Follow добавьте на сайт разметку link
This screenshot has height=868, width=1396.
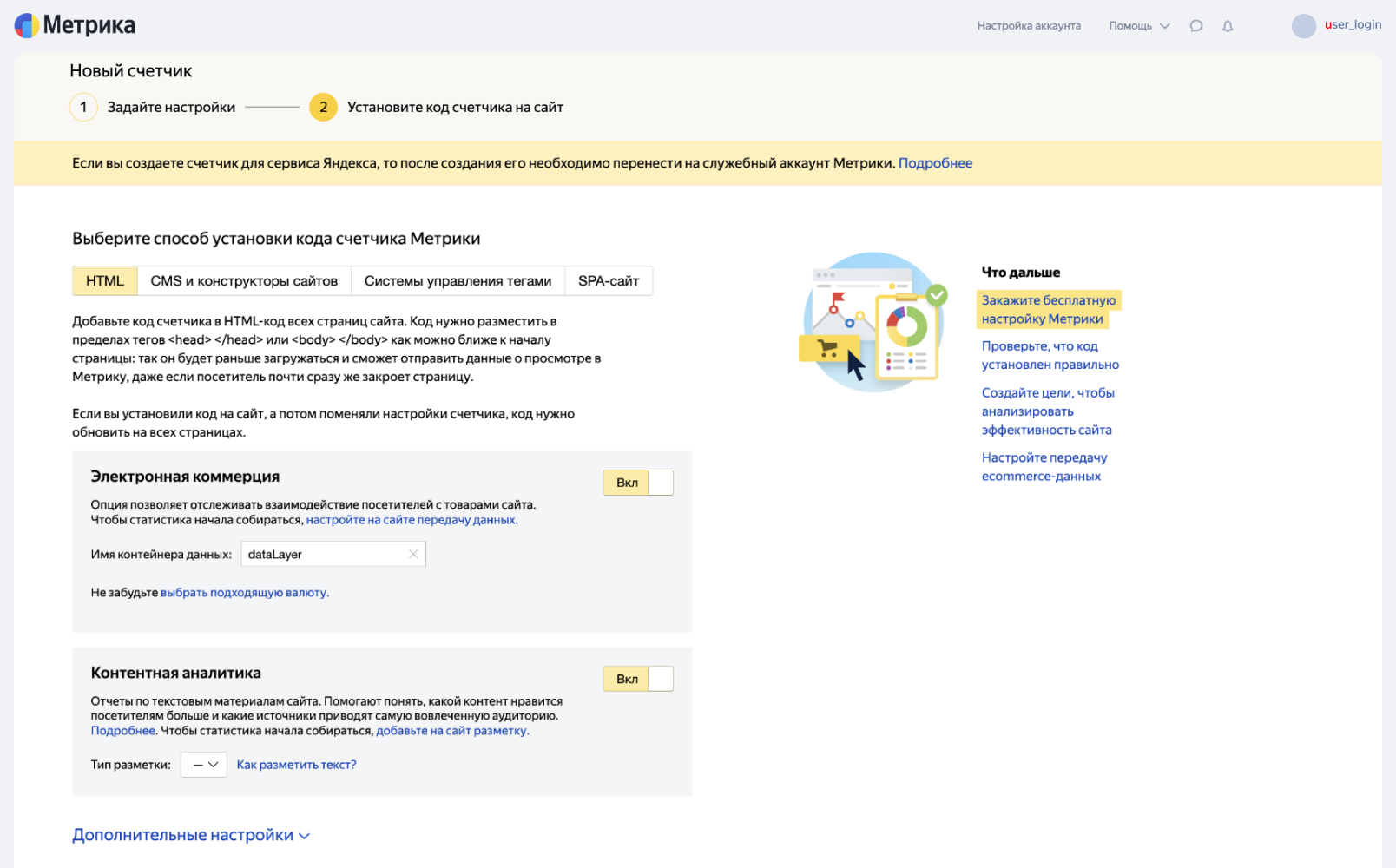point(452,731)
